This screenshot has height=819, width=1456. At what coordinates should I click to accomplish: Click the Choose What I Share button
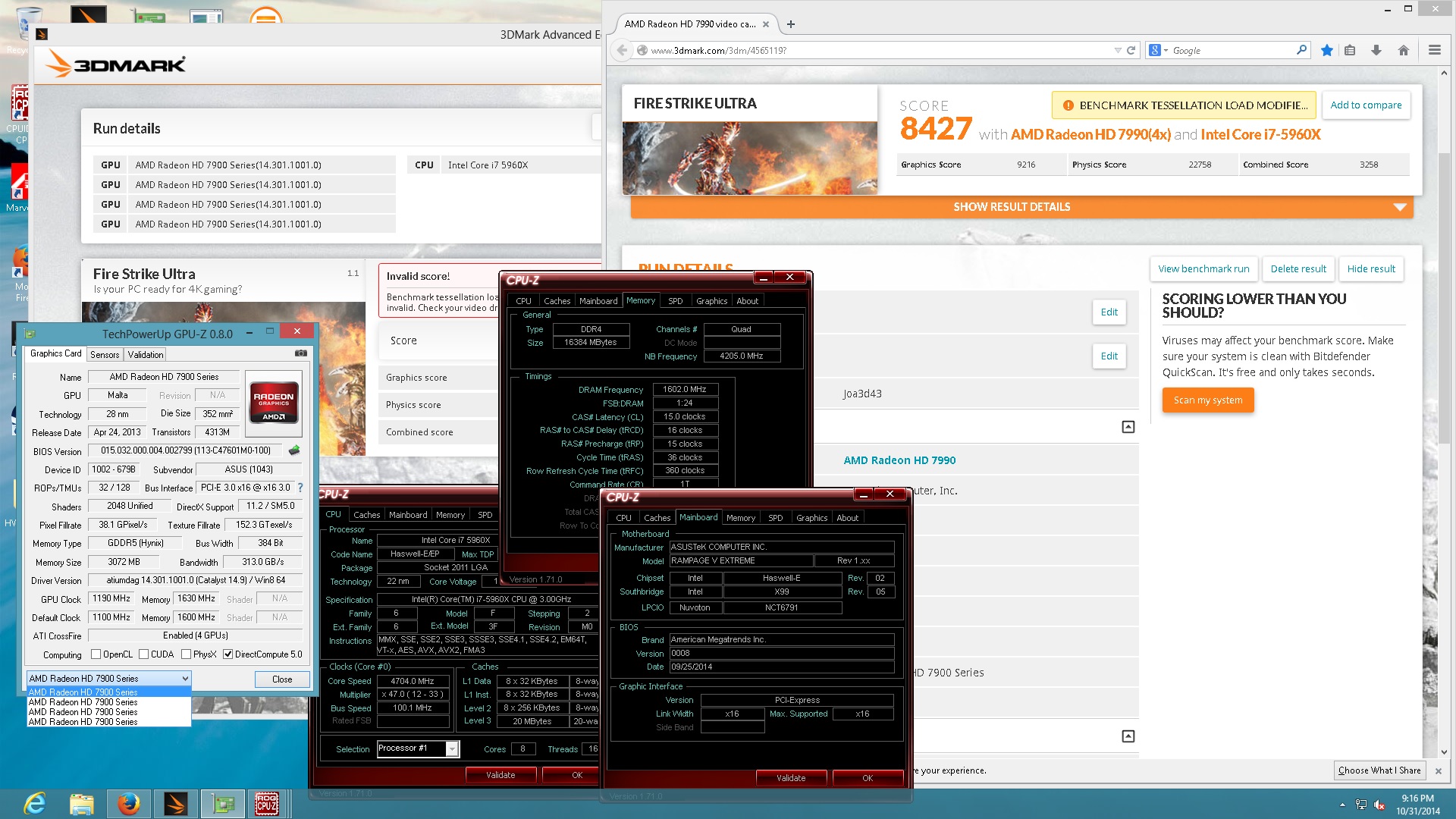click(1379, 770)
